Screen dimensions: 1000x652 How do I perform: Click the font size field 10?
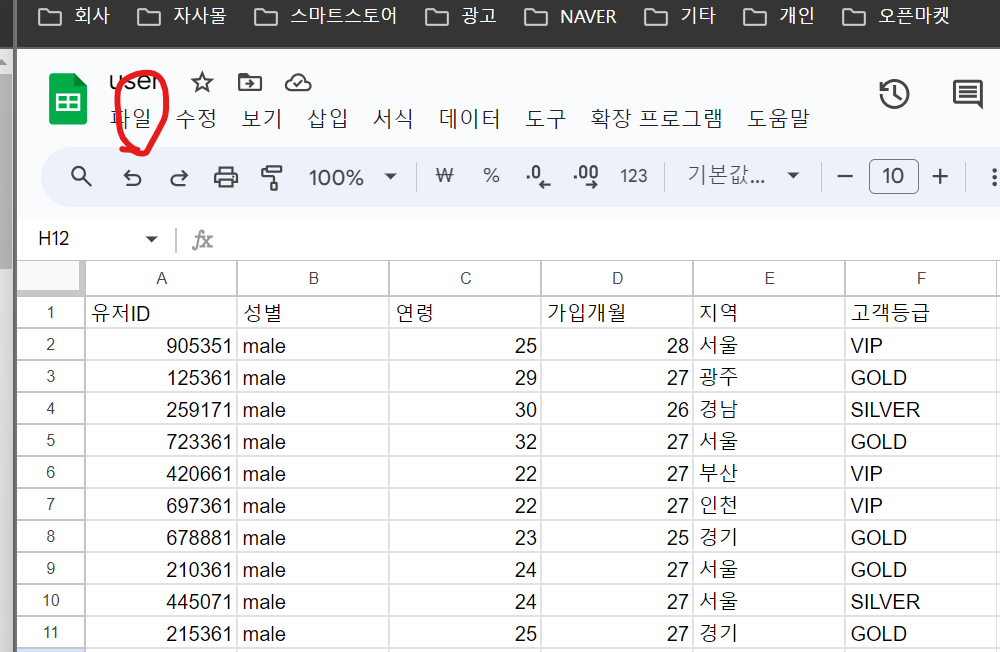pyautogui.click(x=893, y=176)
